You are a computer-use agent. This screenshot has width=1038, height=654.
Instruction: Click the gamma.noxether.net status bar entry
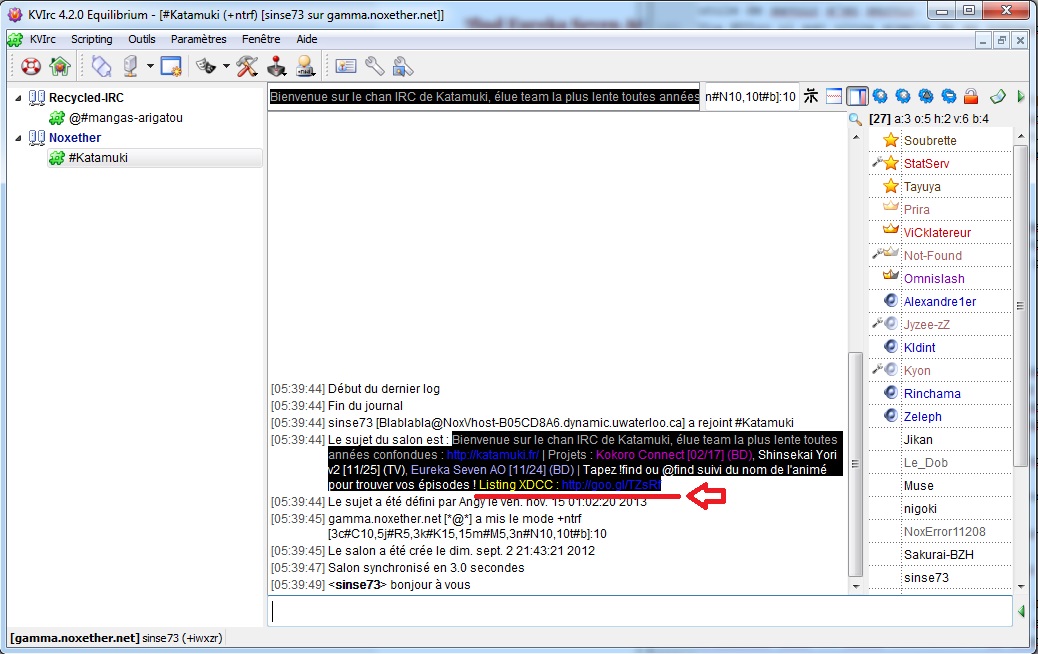click(117, 638)
